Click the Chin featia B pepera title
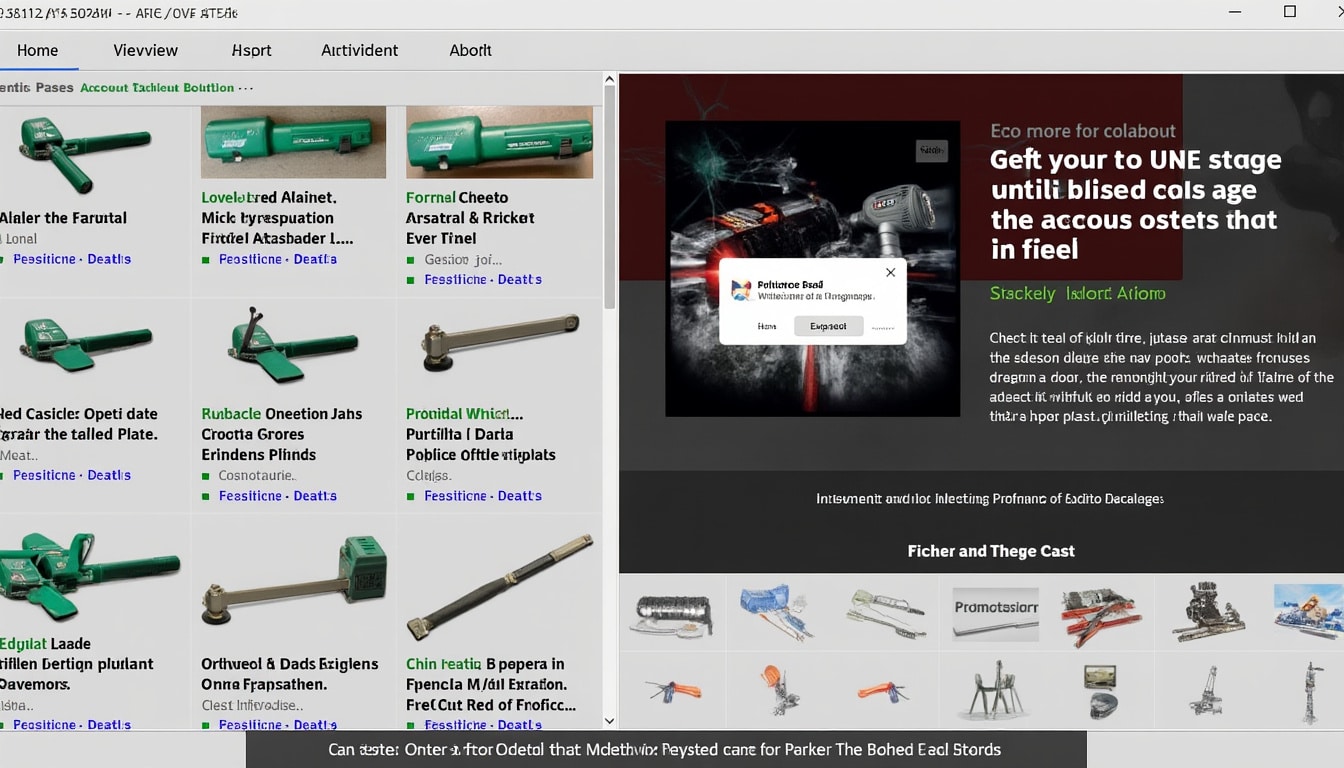Viewport: 1344px width, 768px height. [490, 684]
